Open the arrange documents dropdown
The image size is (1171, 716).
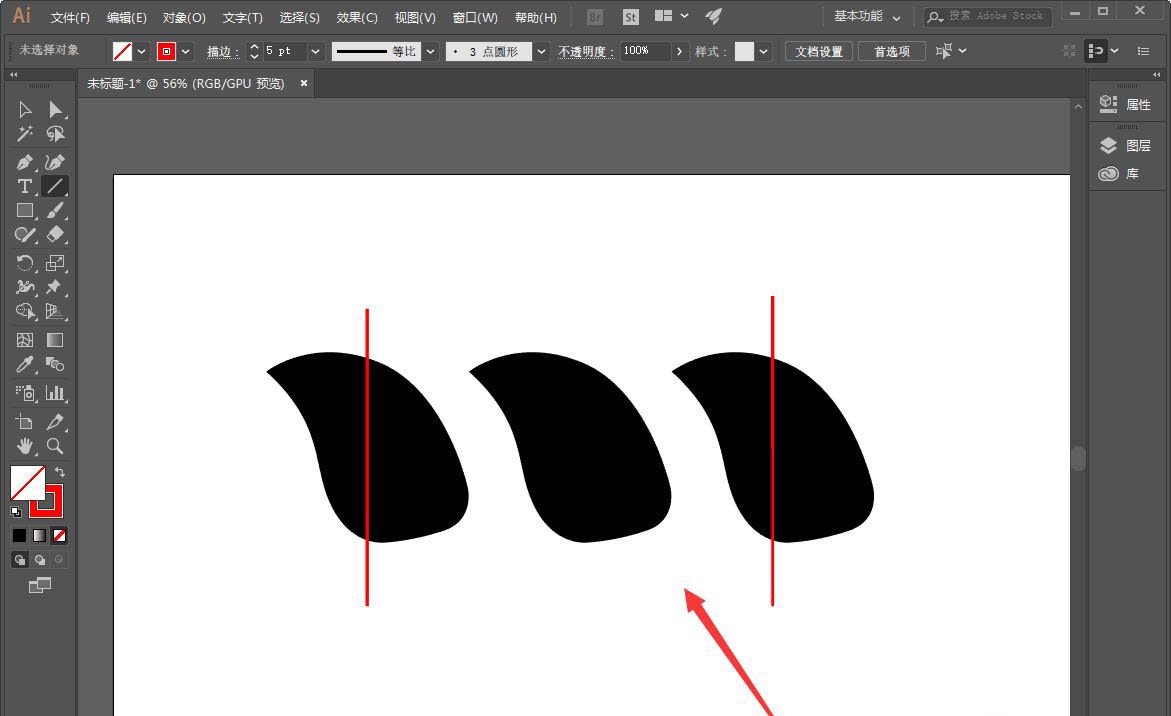671,16
